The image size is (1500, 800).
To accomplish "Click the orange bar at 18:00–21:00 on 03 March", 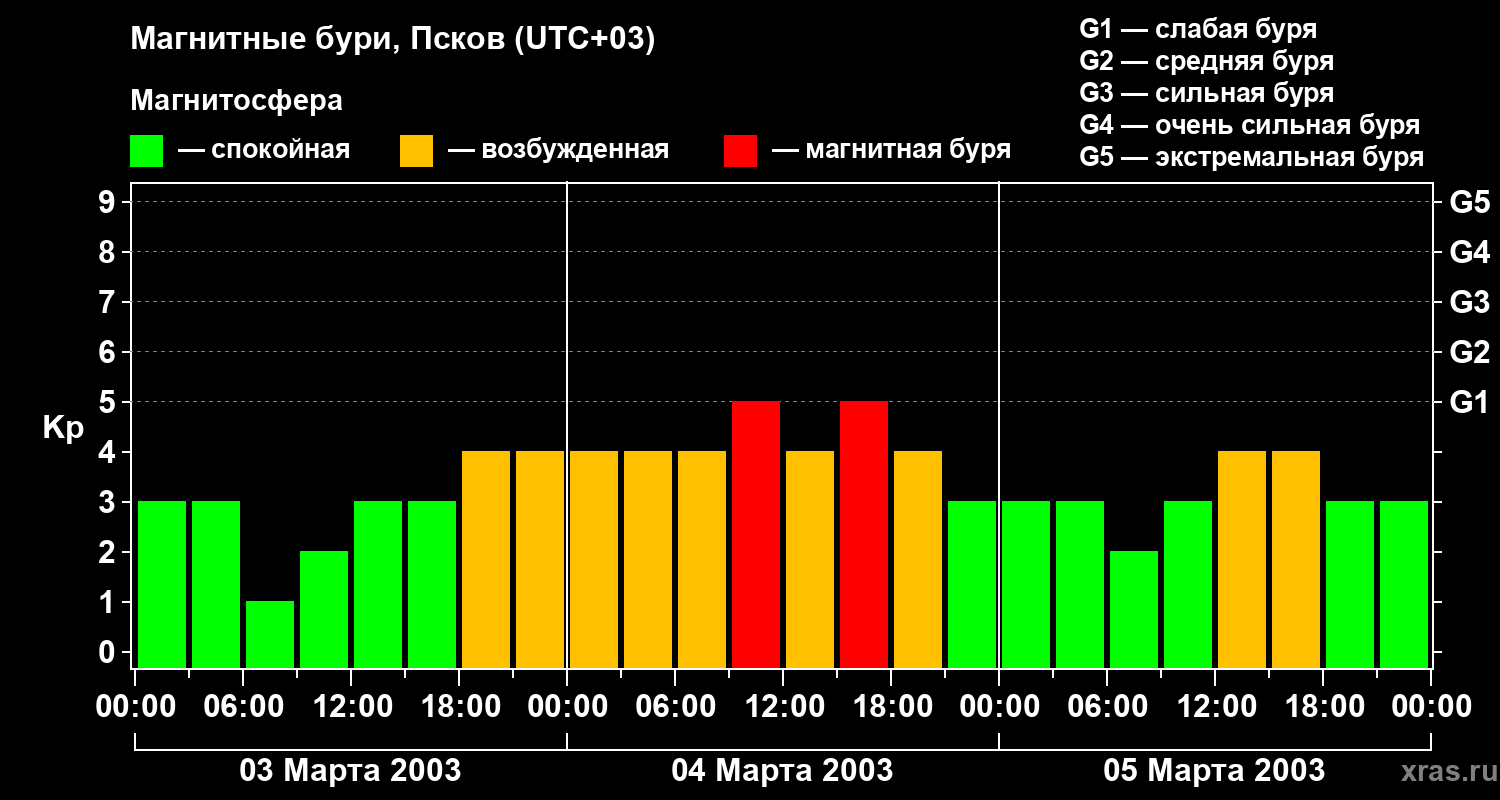I will pyautogui.click(x=486, y=559).
